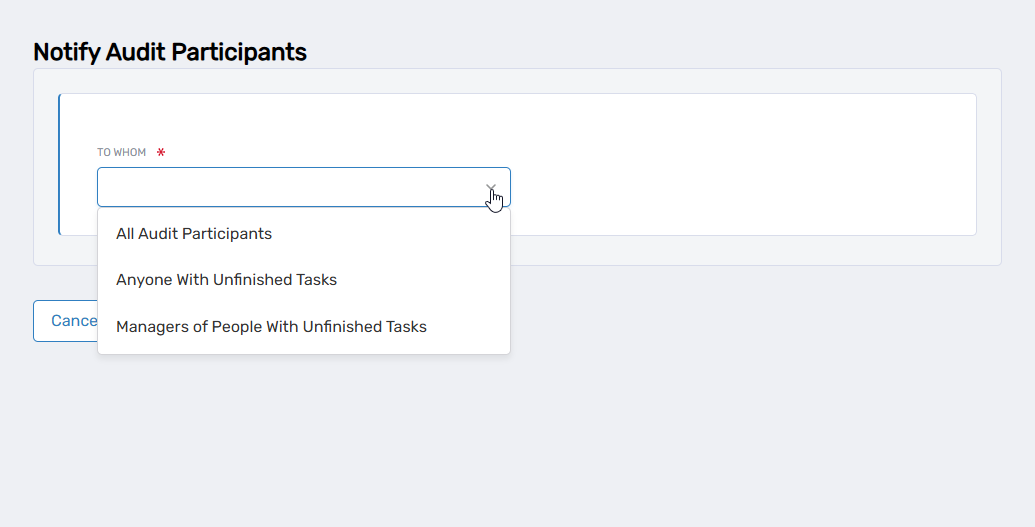Click the left edge of To Whom input
The width and height of the screenshot is (1035, 527).
coord(101,187)
